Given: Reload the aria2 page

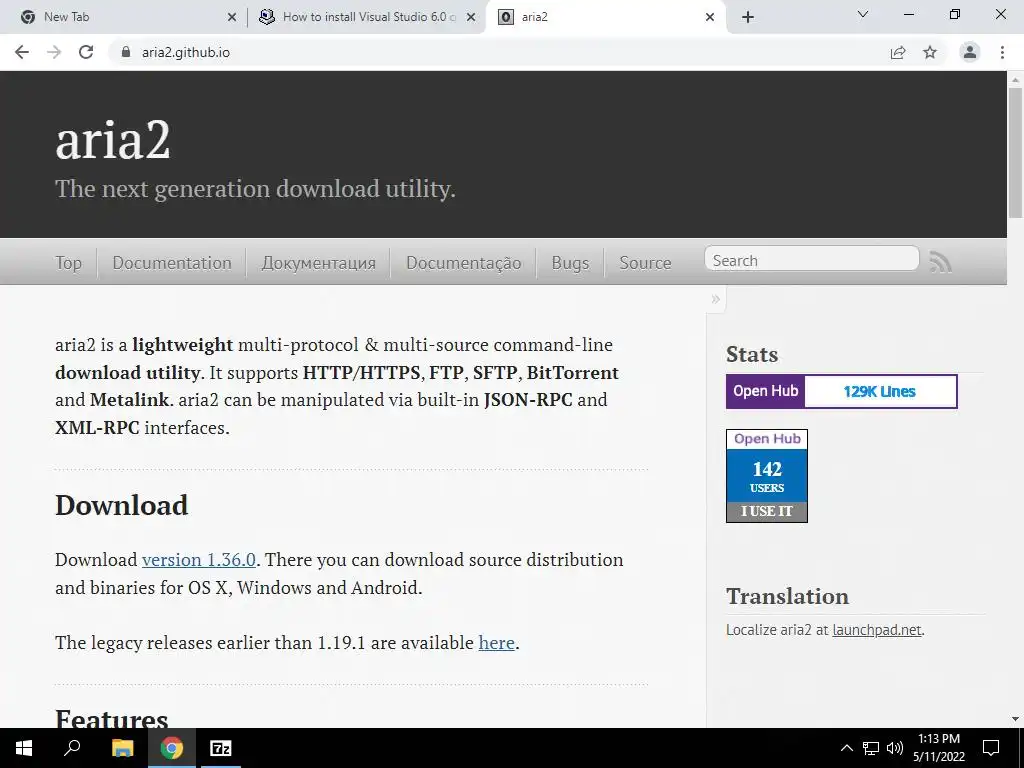Looking at the screenshot, I should (x=86, y=52).
